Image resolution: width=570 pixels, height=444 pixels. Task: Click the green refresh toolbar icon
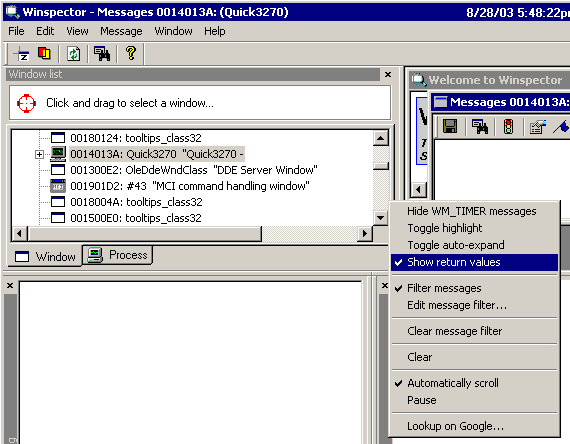point(74,55)
